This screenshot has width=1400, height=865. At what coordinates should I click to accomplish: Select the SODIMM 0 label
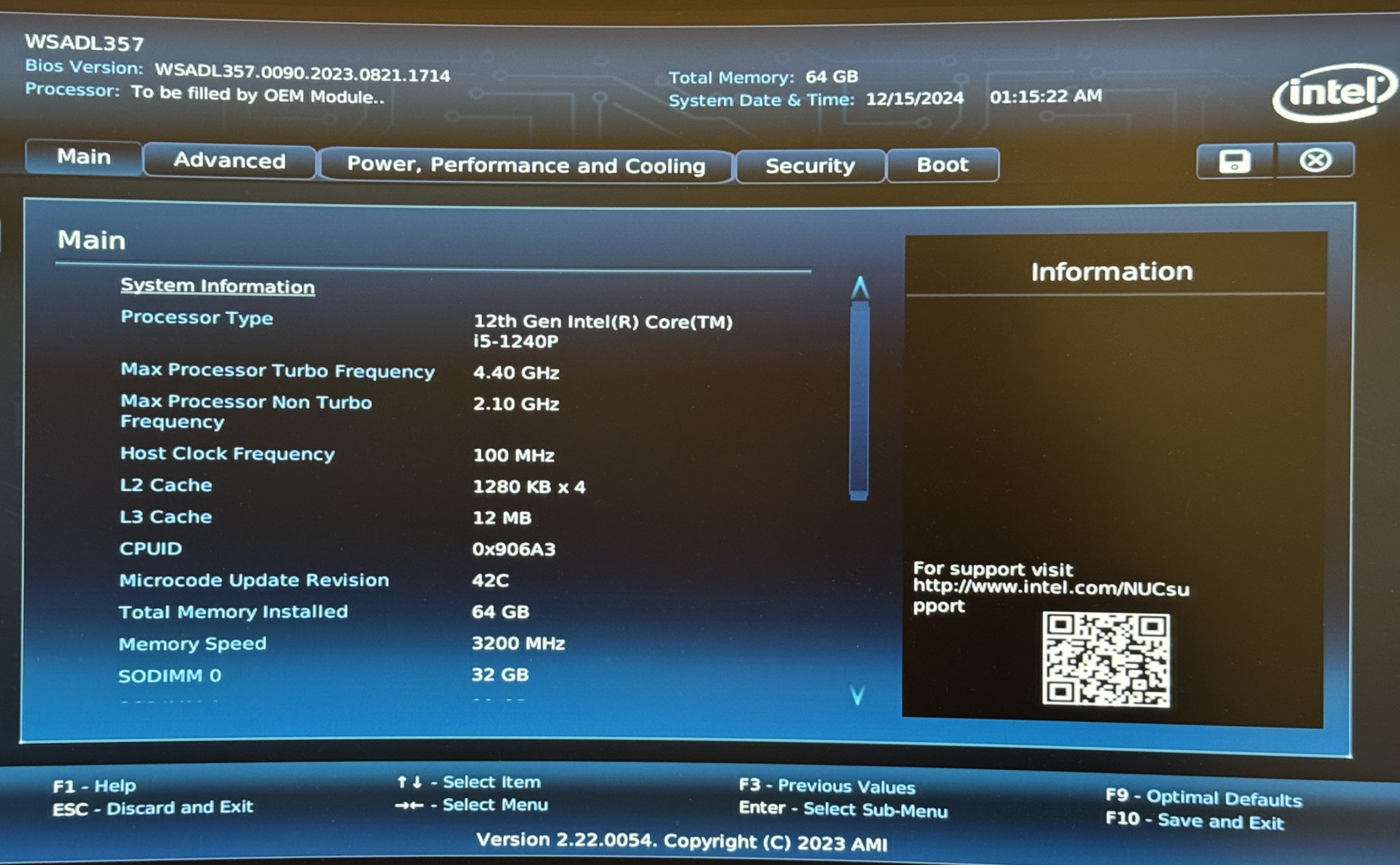tap(170, 676)
